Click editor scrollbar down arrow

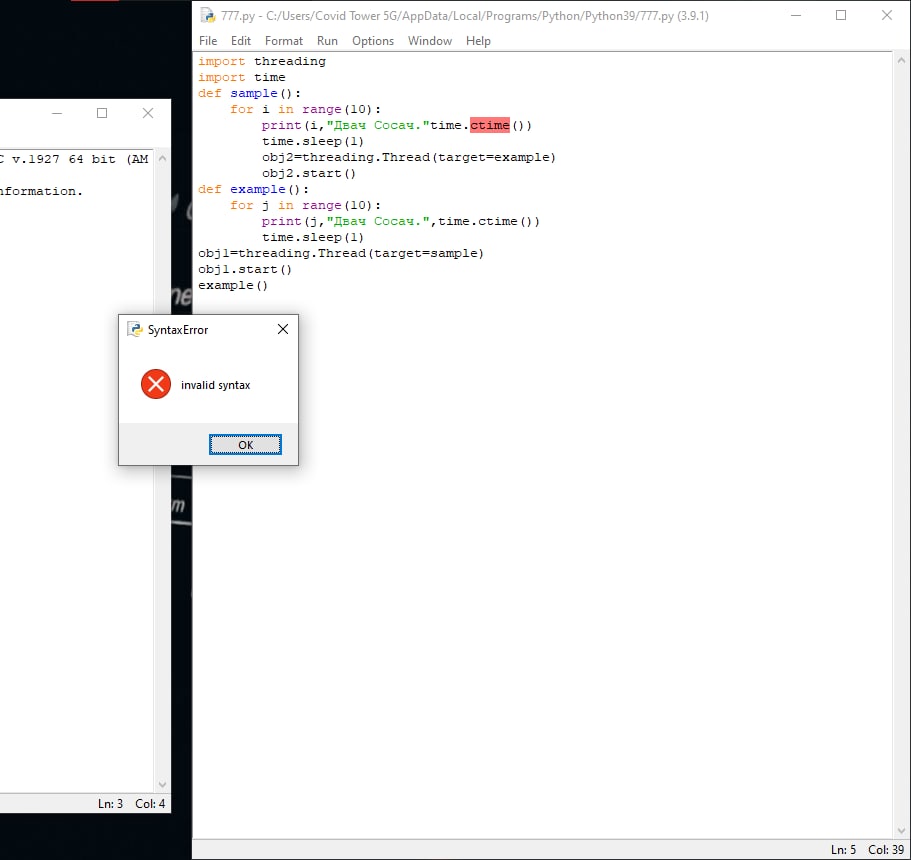(901, 830)
